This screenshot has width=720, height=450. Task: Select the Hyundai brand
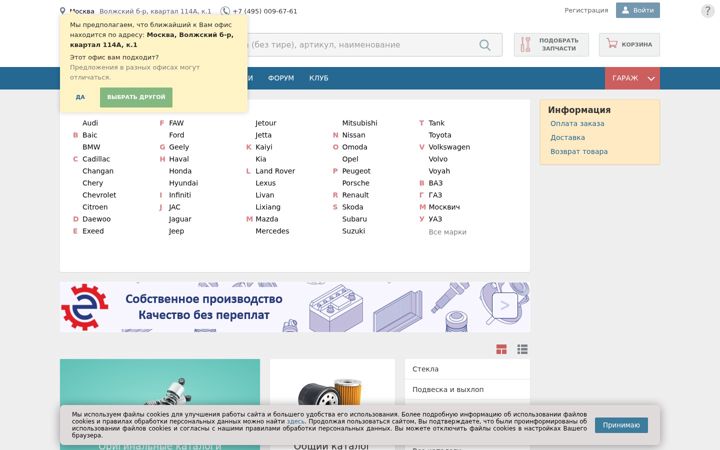[x=183, y=183]
